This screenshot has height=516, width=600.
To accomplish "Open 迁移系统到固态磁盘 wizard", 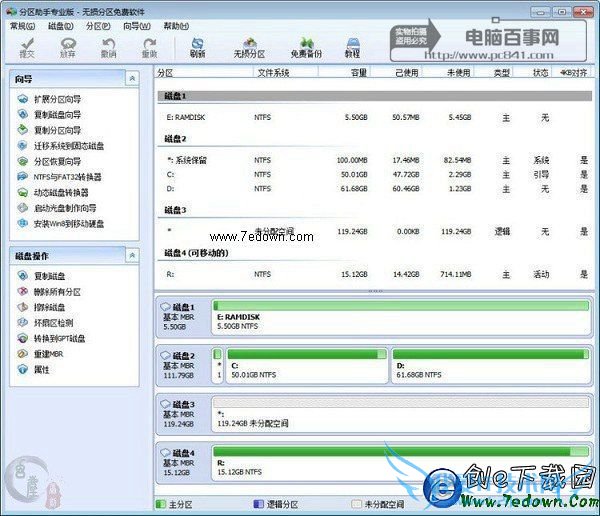I will coord(61,146).
